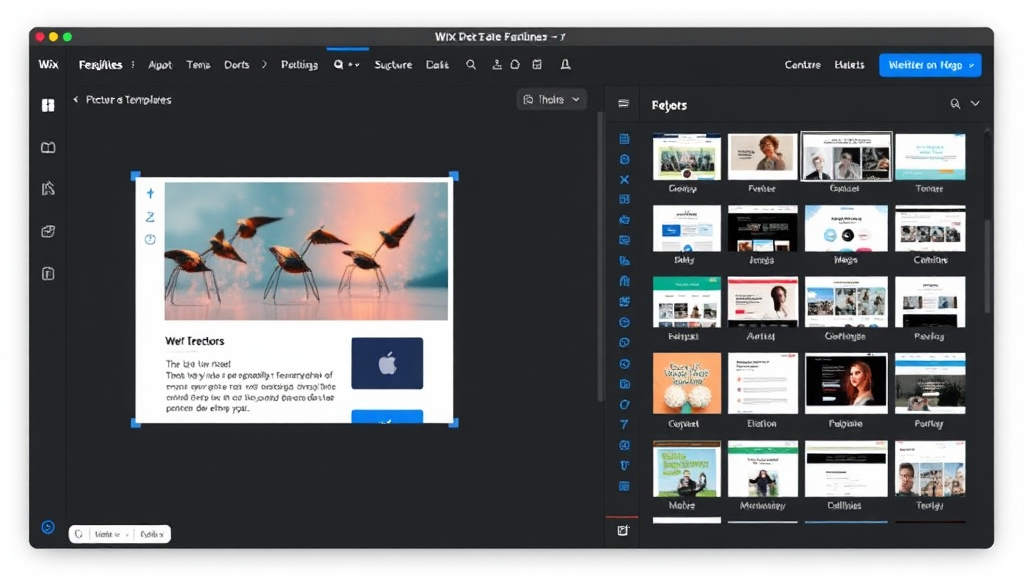Open the Ferjiltes menu
The height and width of the screenshot is (576, 1024).
(101, 65)
